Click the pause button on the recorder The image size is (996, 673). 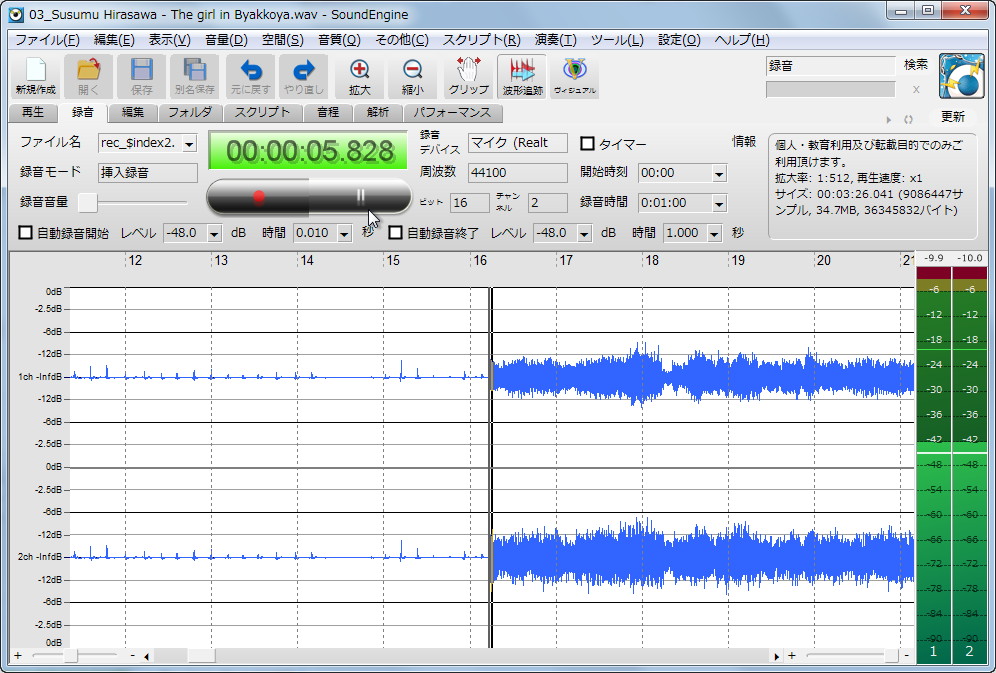(x=360, y=197)
